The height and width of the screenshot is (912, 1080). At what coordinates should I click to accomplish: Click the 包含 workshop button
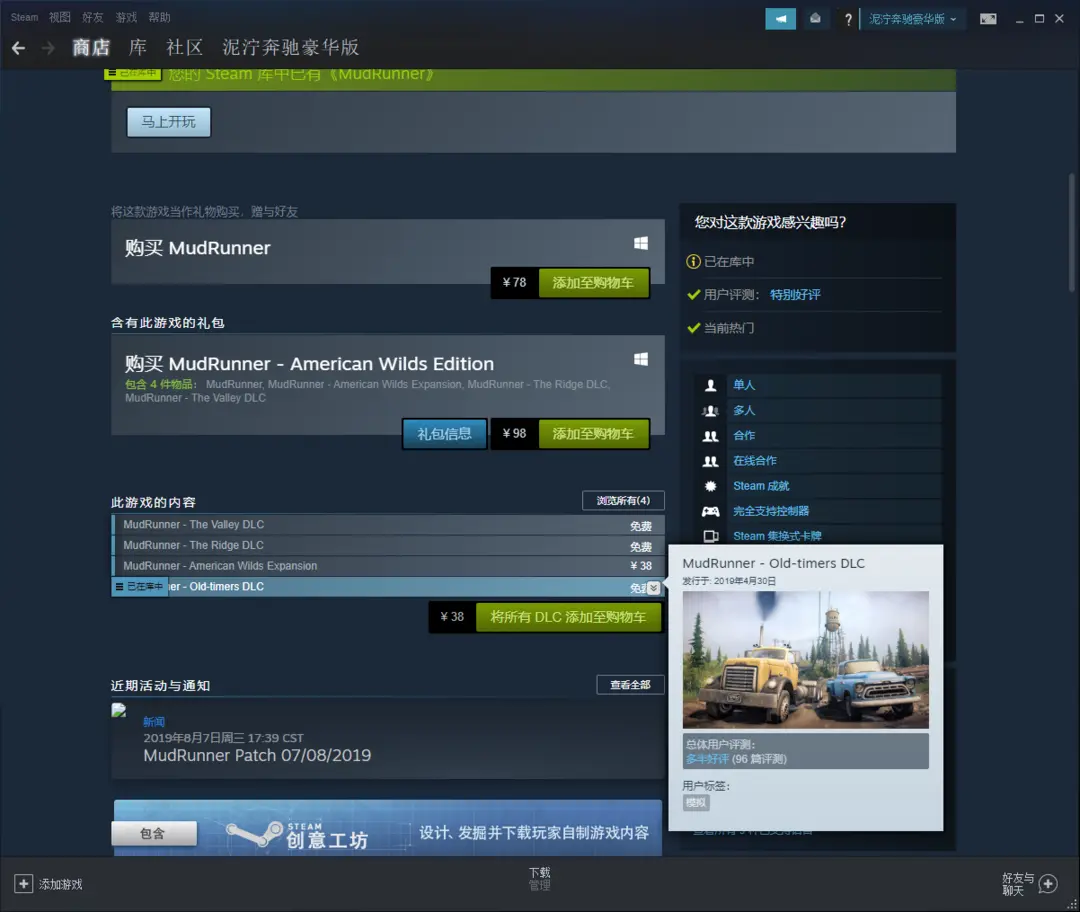(154, 833)
